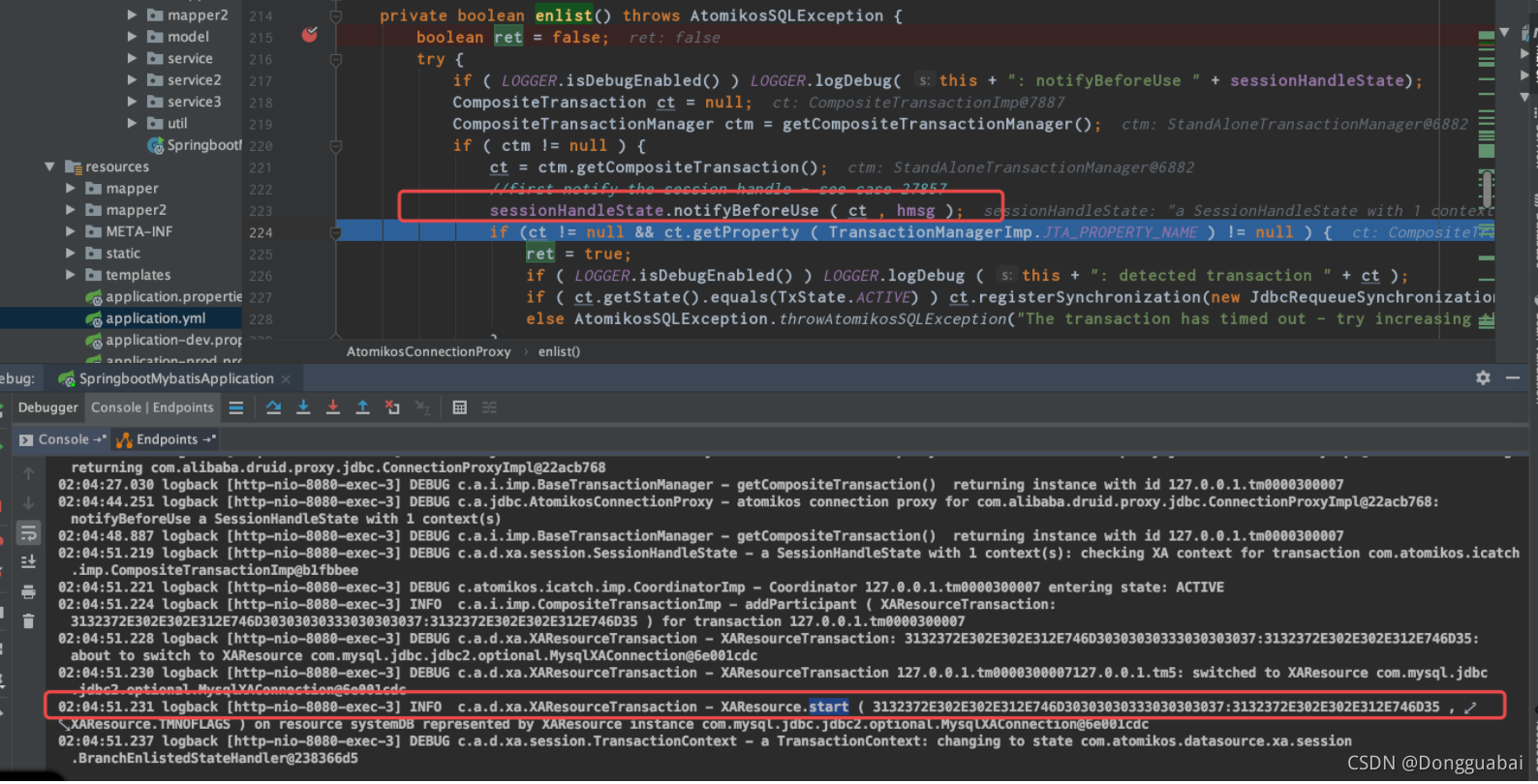Viewport: 1538px width, 784px height.
Task: Open debug panel settings gear
Action: click(x=1483, y=378)
